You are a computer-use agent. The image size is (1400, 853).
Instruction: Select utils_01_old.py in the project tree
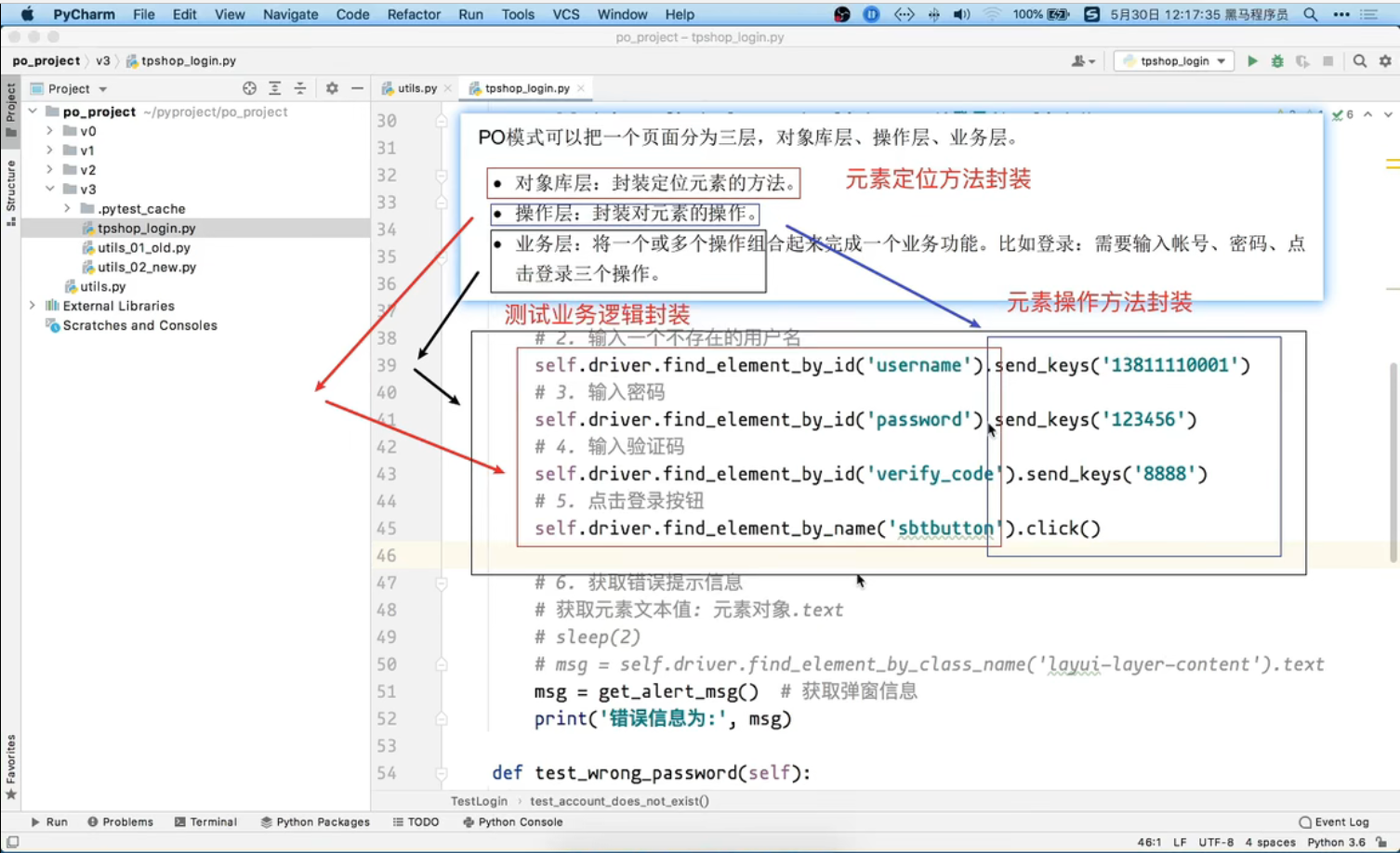point(144,248)
